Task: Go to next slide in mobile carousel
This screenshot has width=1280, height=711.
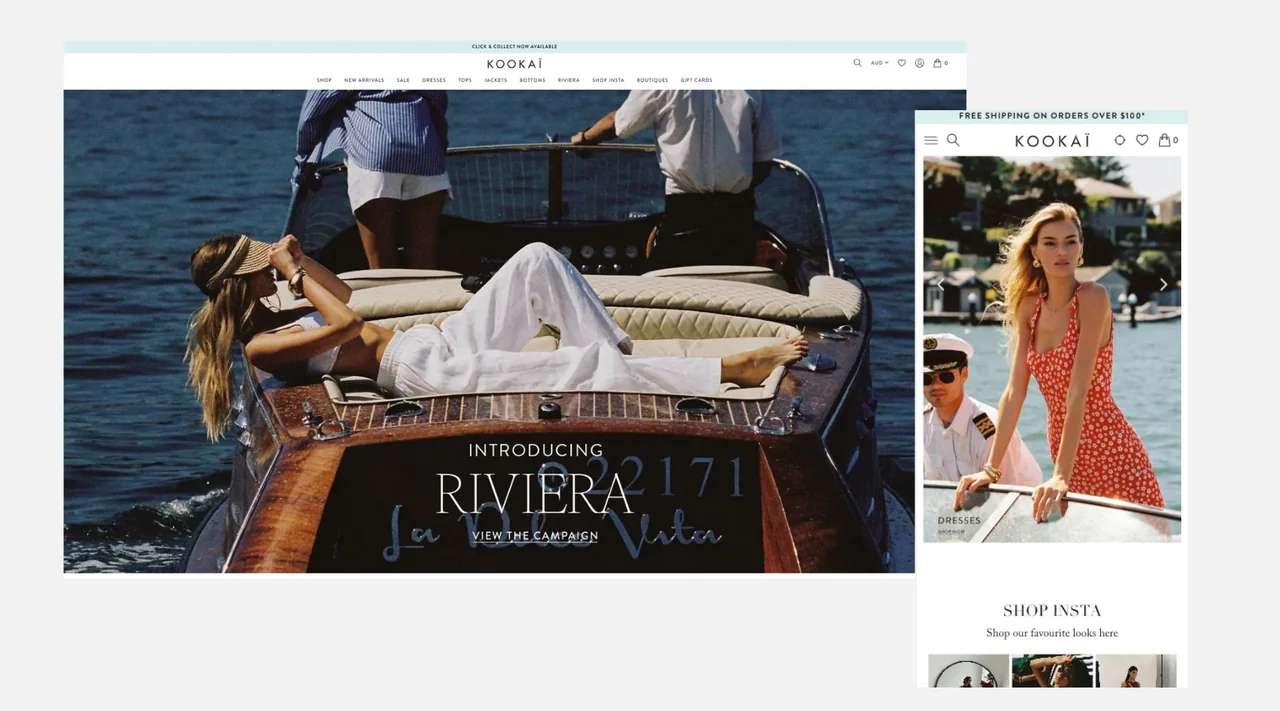Action: 1163,285
